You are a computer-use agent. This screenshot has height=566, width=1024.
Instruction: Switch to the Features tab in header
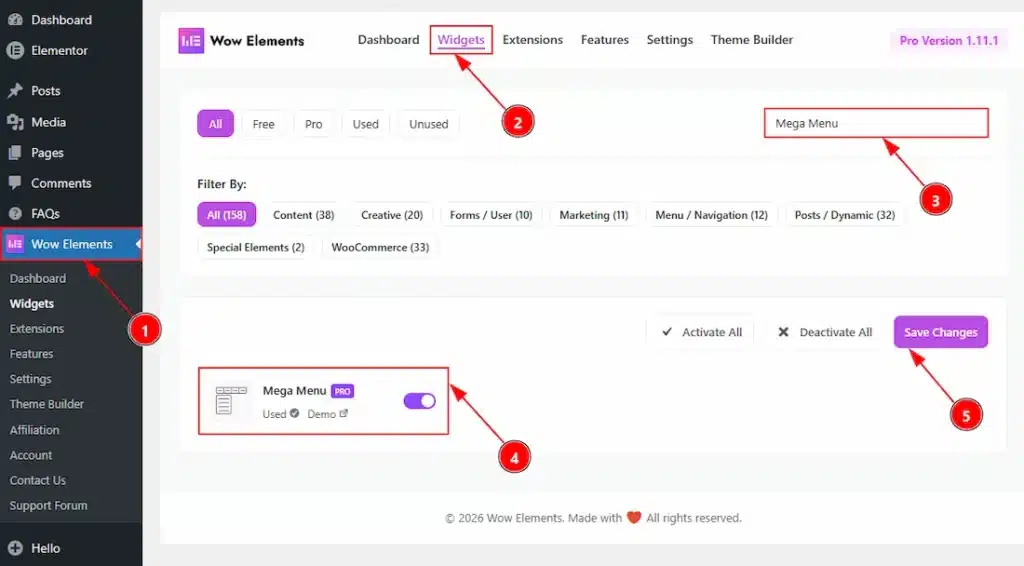[605, 40]
